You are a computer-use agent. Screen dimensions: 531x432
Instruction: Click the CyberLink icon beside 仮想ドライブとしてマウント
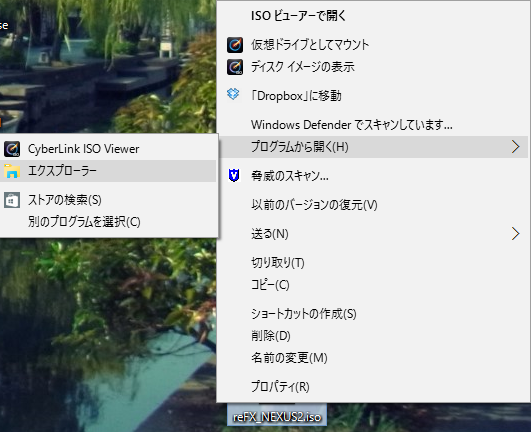pos(235,45)
